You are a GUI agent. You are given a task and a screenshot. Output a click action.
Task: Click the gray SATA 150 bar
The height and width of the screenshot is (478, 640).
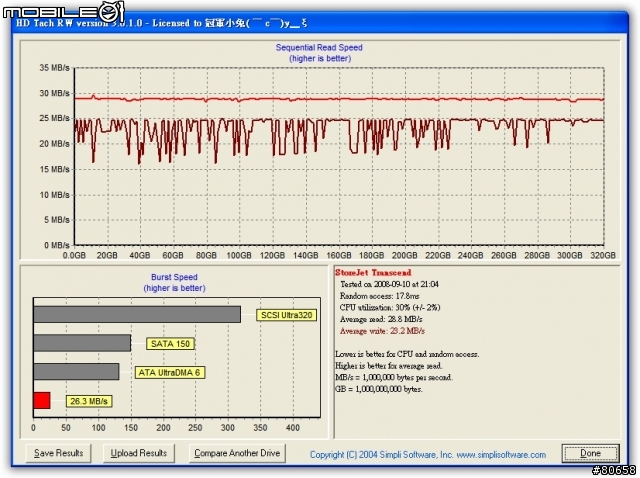pos(82,343)
